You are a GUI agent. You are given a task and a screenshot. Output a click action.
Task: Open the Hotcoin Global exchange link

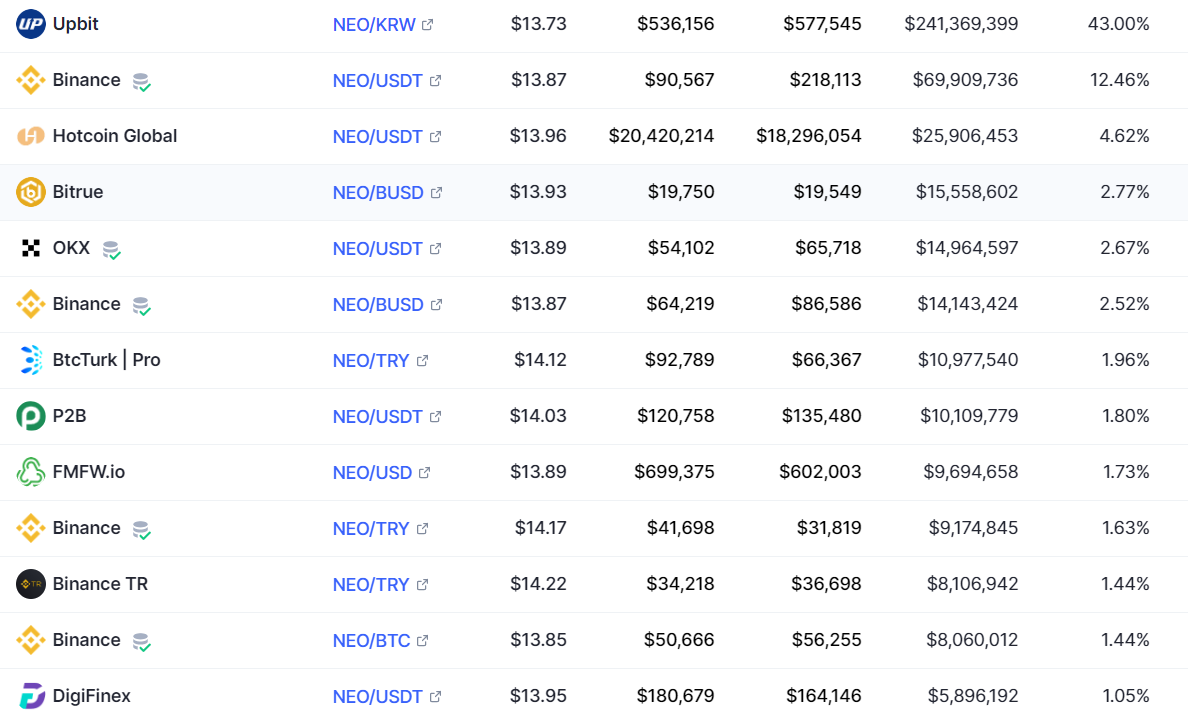(114, 136)
